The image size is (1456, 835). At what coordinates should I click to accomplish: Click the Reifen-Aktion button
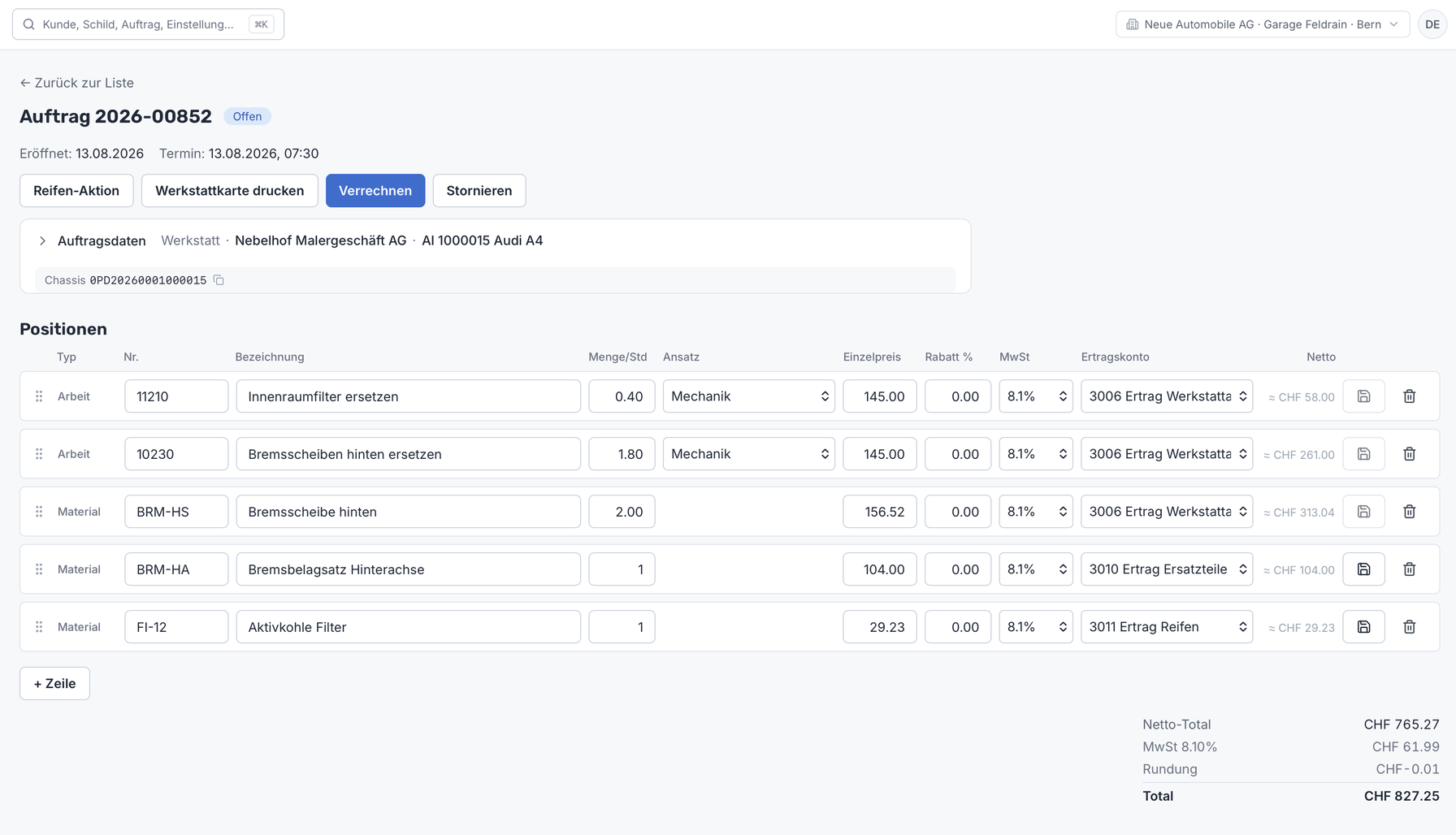(x=76, y=191)
